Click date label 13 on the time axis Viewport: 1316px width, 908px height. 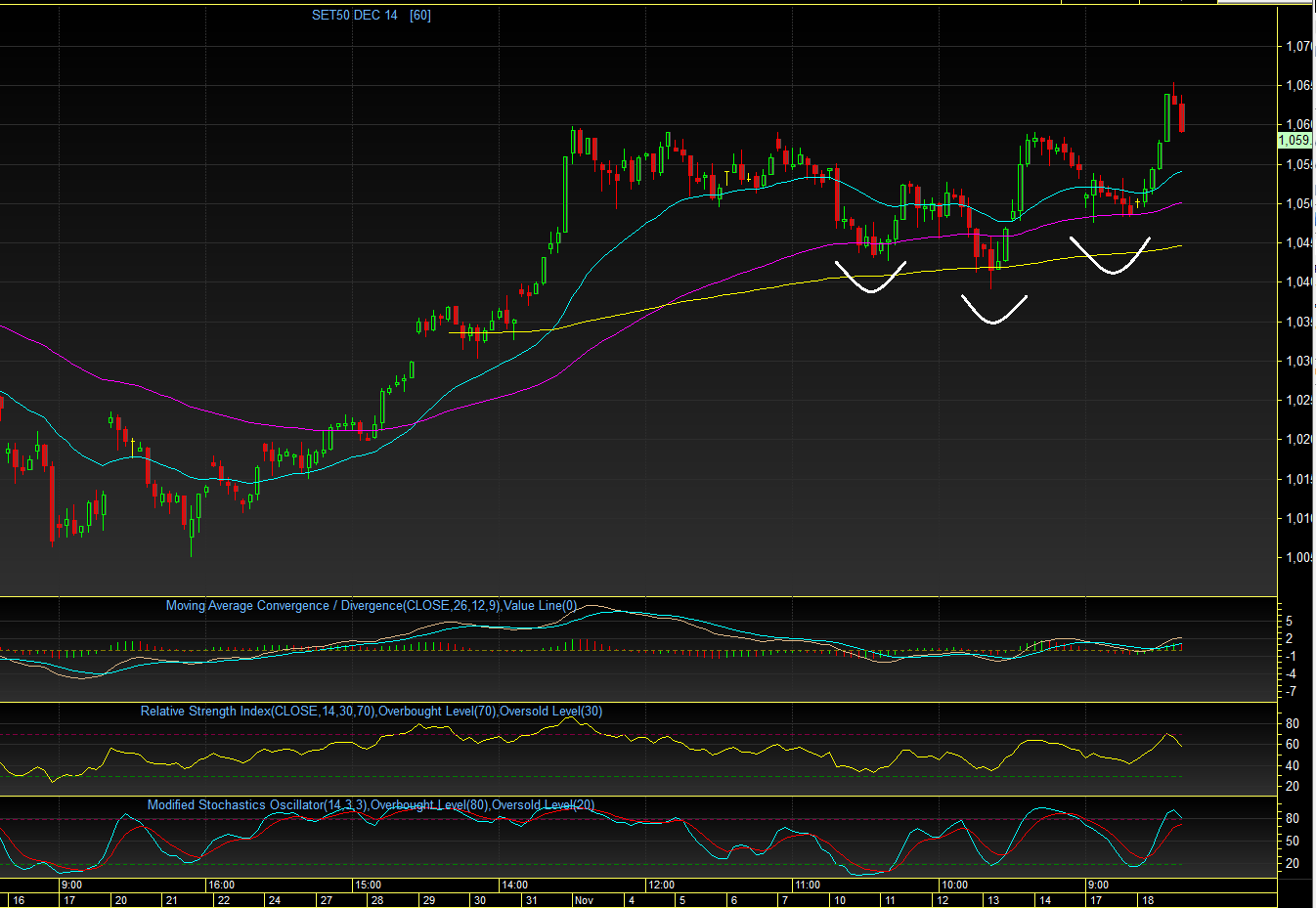click(993, 900)
